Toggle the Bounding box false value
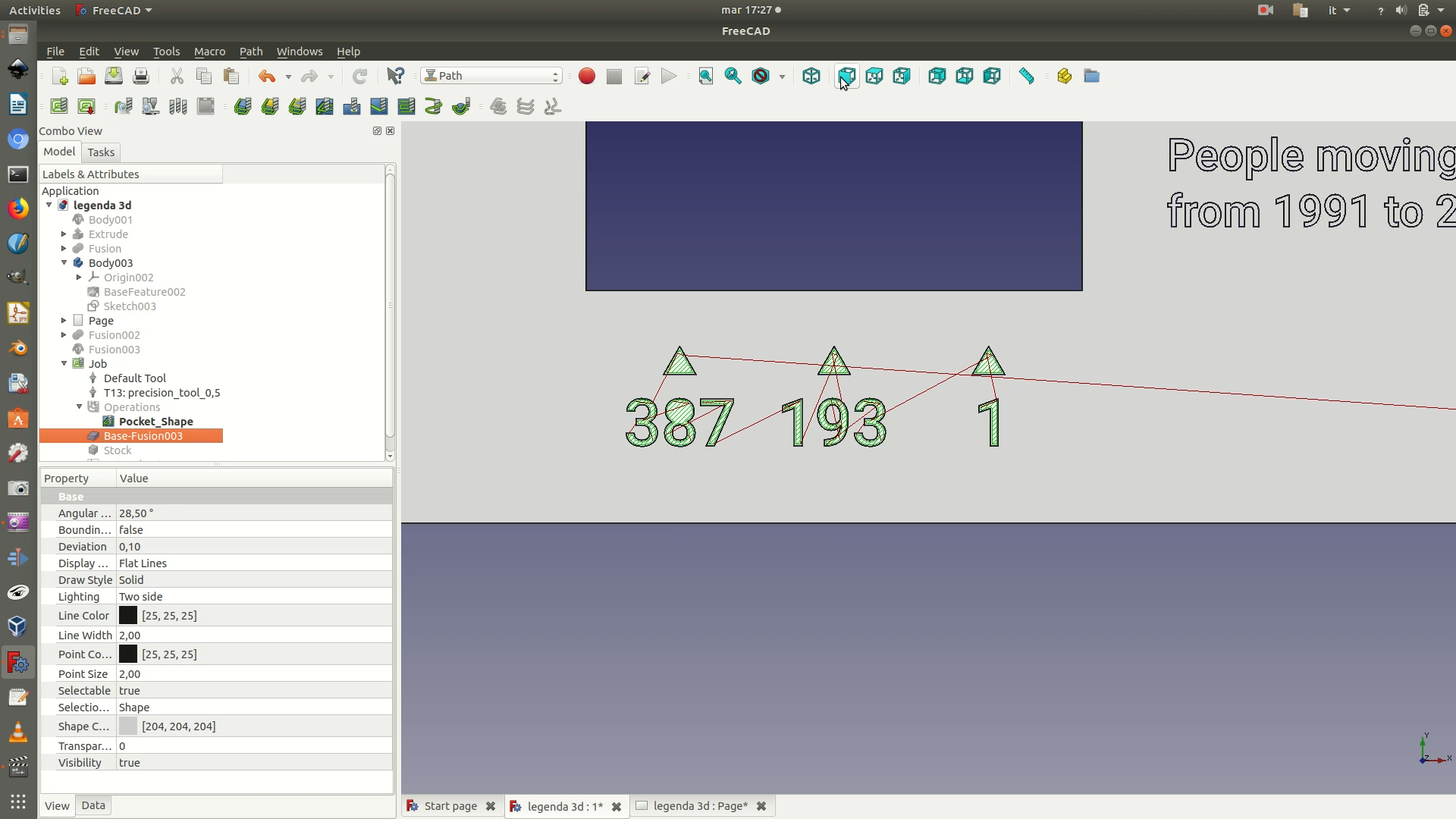The height and width of the screenshot is (819, 1456). [254, 530]
